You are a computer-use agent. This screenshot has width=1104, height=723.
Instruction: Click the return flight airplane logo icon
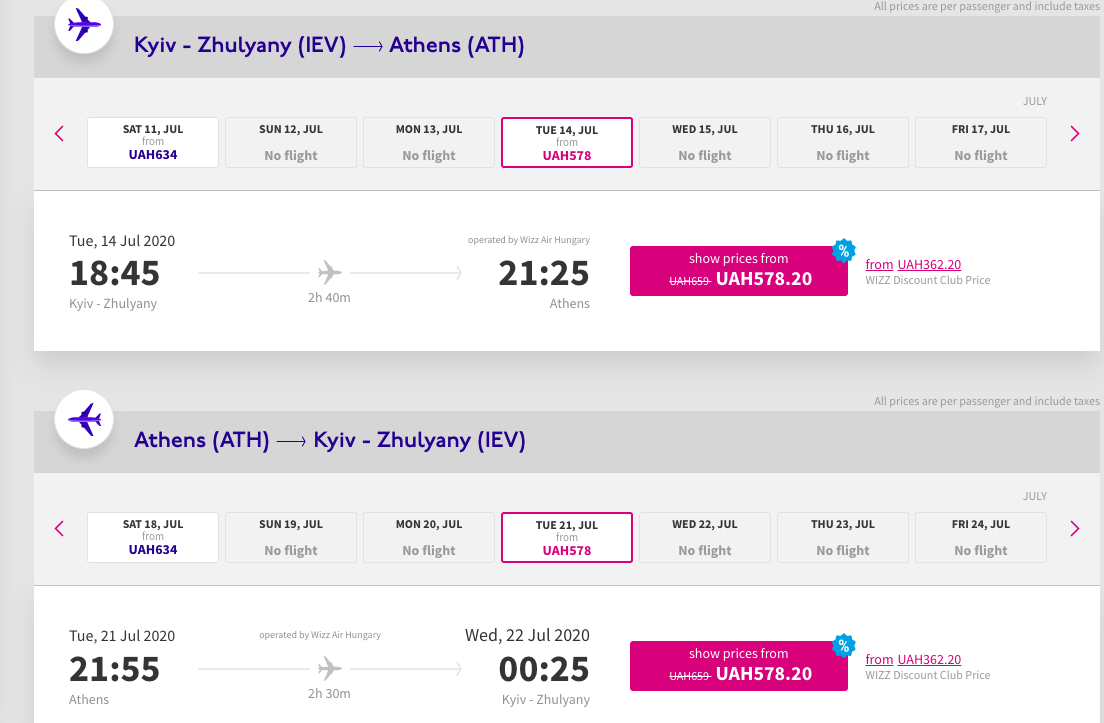pos(83,419)
